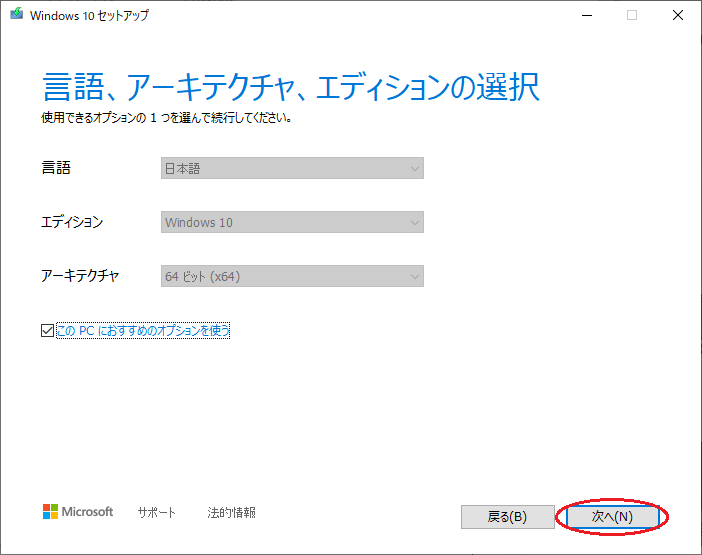Click the Windows 10 セットアップ title text
This screenshot has height=555, width=702.
click(x=89, y=15)
